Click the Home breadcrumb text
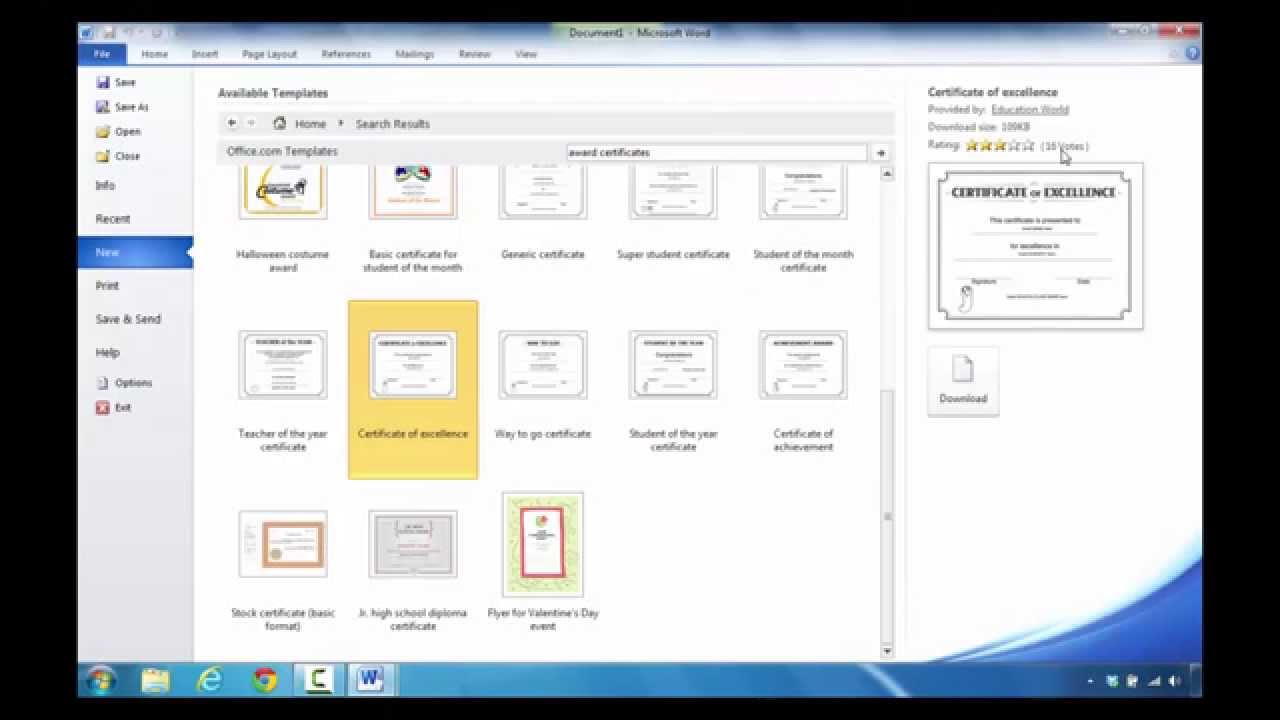1280x720 pixels. [310, 124]
